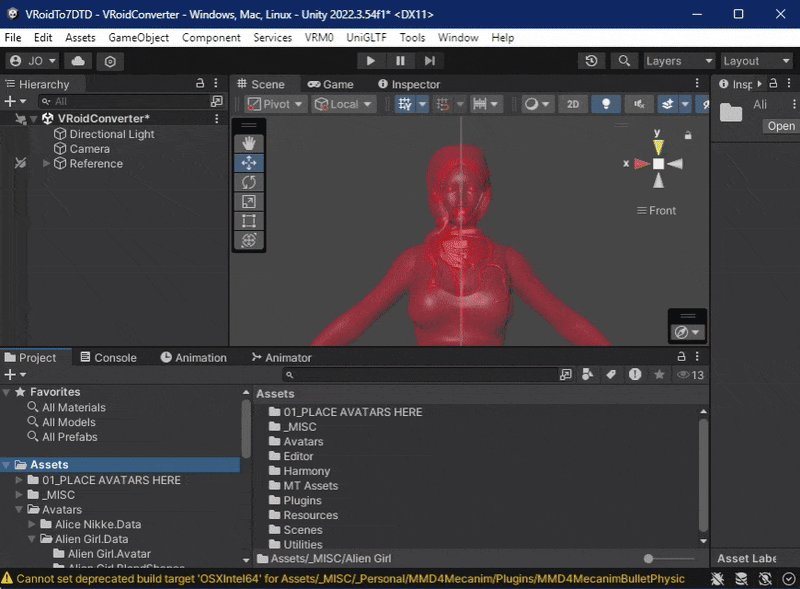Switch to the Animation tab
Image resolution: width=800 pixels, height=589 pixels.
coord(193,358)
